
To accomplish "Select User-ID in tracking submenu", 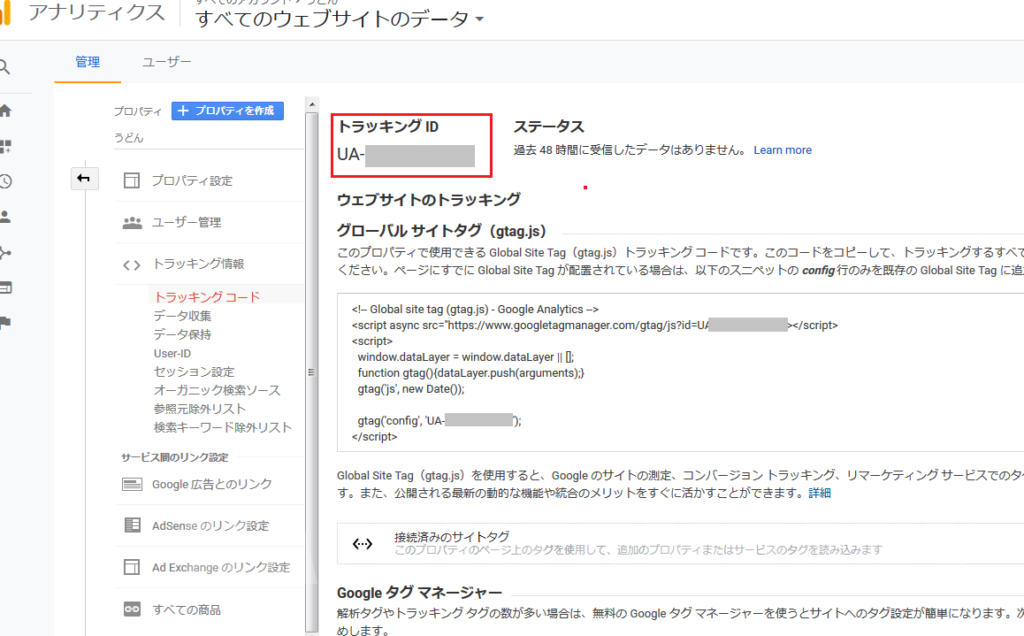I will click(x=172, y=353).
